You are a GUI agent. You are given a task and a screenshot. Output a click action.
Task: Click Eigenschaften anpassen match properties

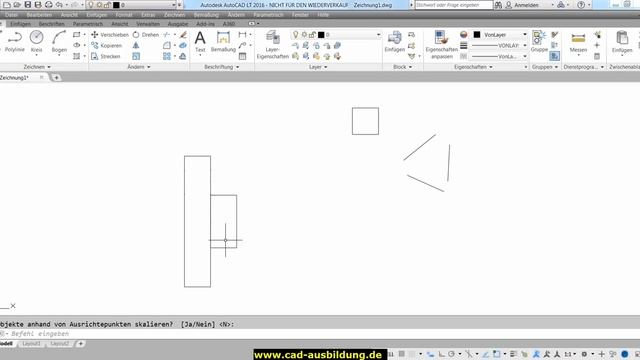click(x=442, y=45)
